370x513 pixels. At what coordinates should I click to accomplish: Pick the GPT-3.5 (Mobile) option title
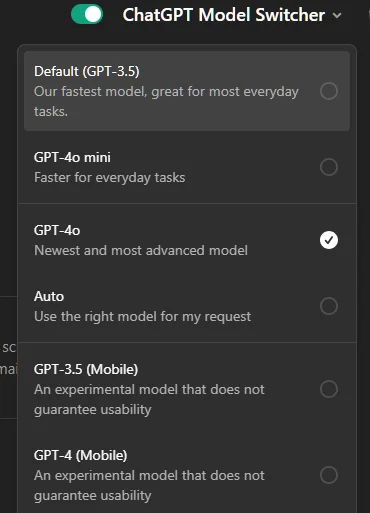point(86,369)
